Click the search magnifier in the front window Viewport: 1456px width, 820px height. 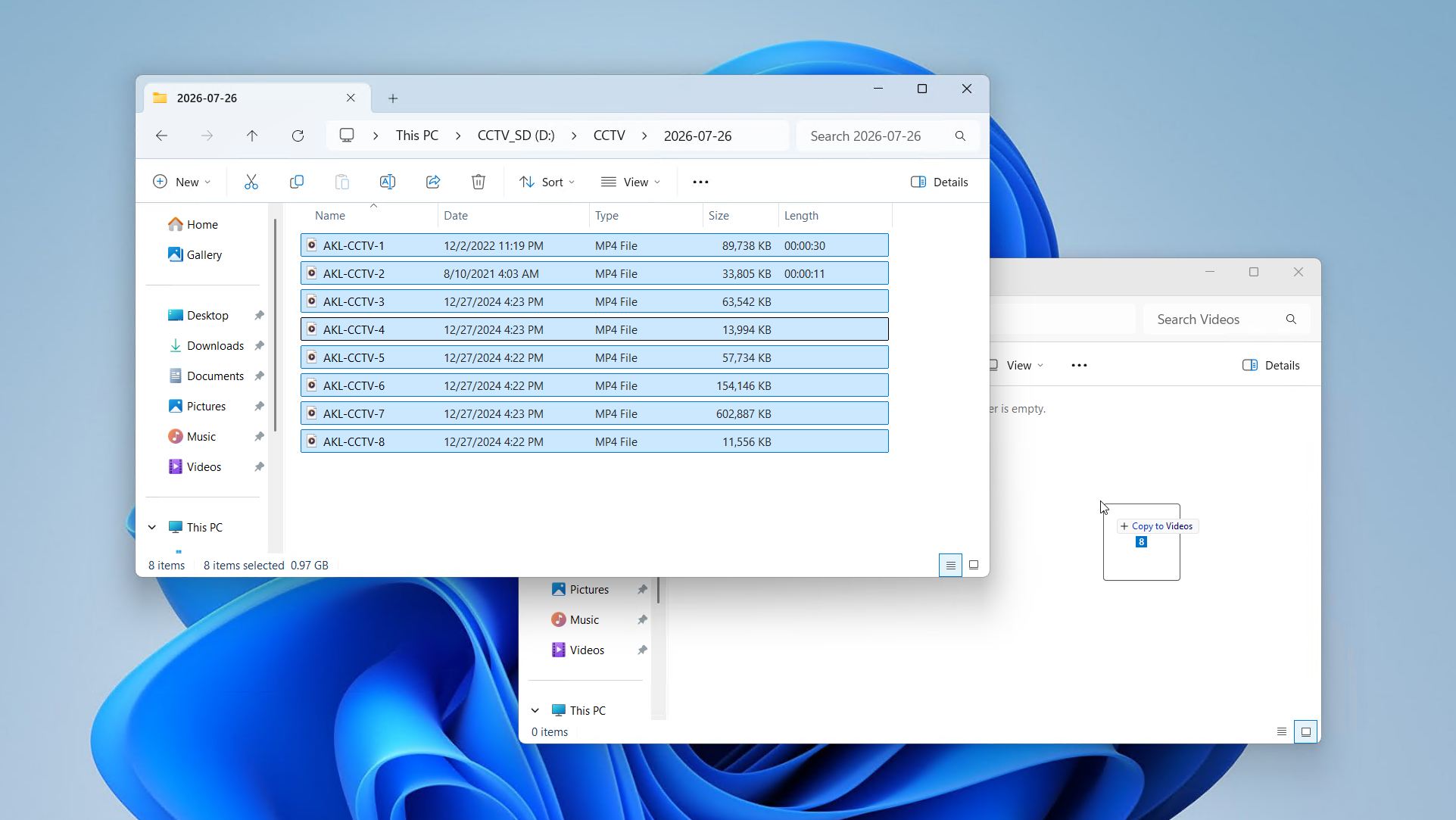[x=960, y=136]
